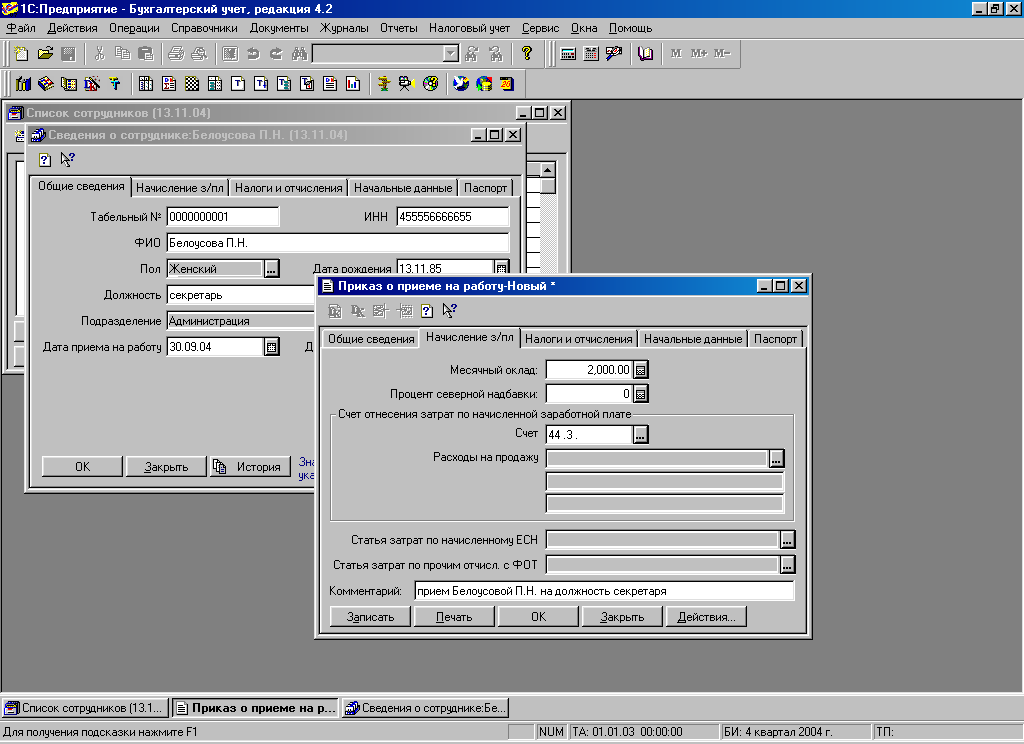The image size is (1024, 744).
Task: Click the Save diskette toolbar icon
Action: click(x=68, y=54)
